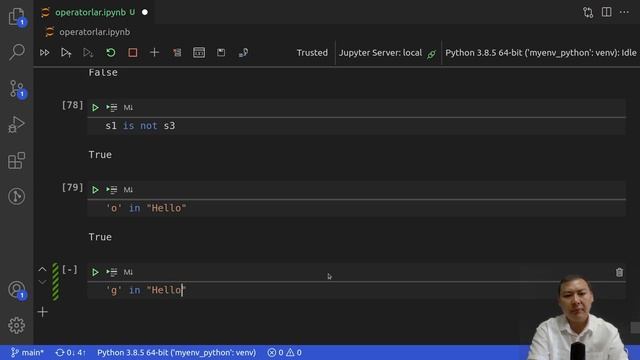Screen dimensions: 640x360
Task: Run cell 79 with play button
Action: click(x=95, y=190)
